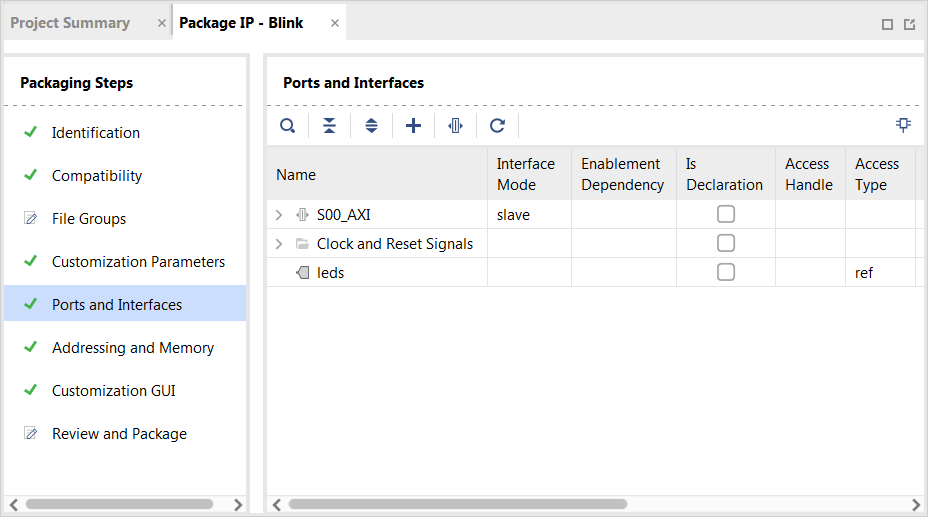Enable Is Declaration for leds port
928x517 pixels.
click(x=726, y=272)
